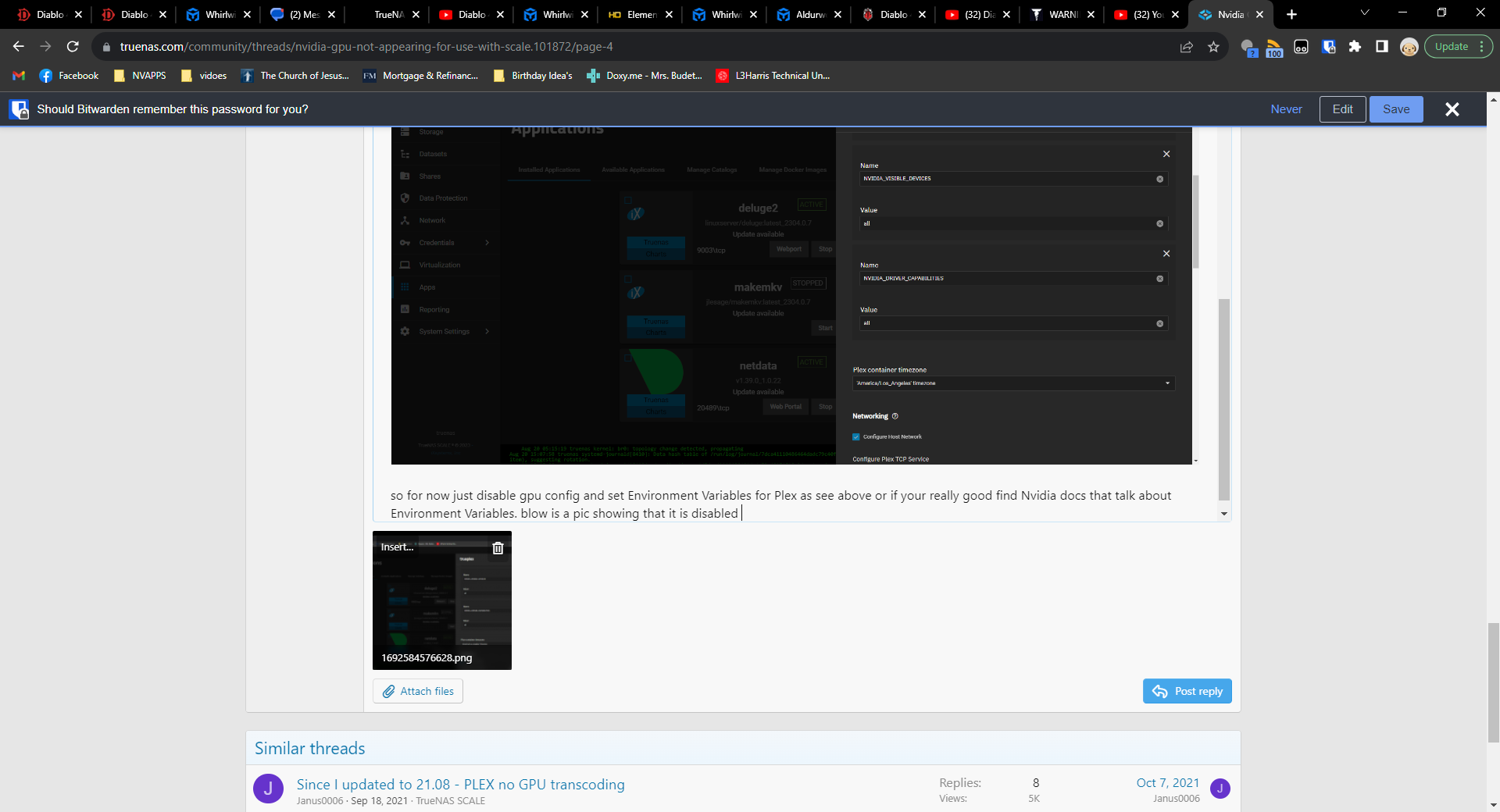The image size is (1500, 812).
Task: Open L3Harris Technical bookmark
Action: click(773, 76)
